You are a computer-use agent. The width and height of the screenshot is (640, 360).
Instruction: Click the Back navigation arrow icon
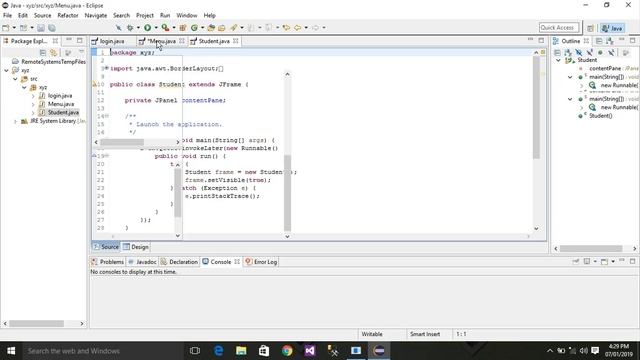point(298,28)
